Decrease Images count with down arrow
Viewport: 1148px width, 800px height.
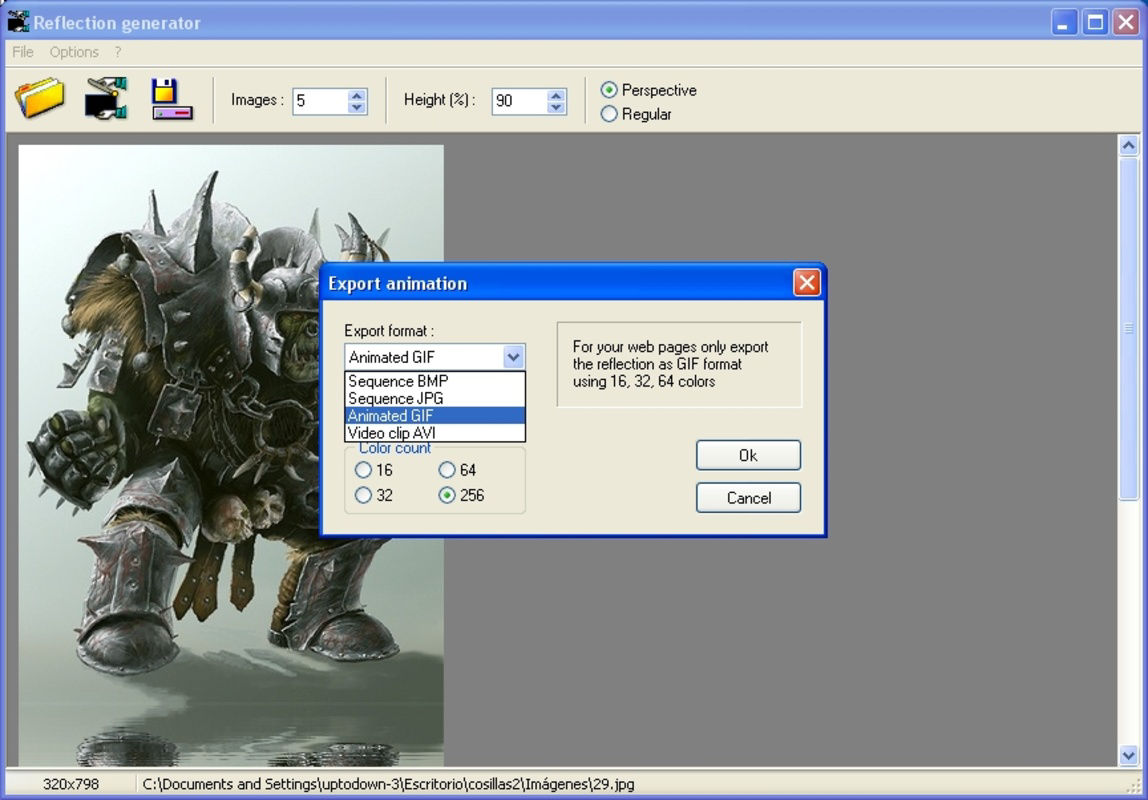pos(357,107)
